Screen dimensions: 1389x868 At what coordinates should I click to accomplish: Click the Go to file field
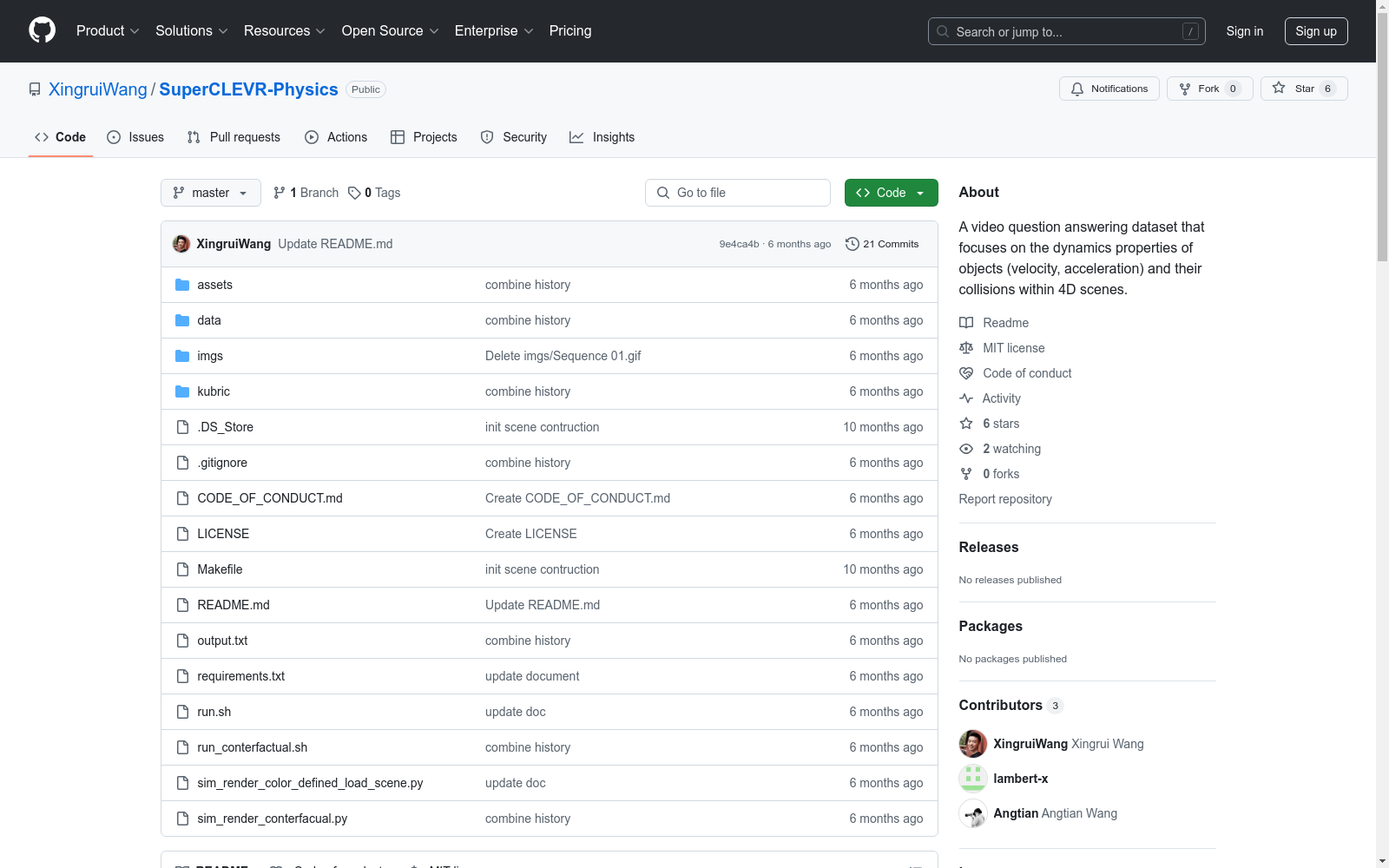tap(738, 193)
